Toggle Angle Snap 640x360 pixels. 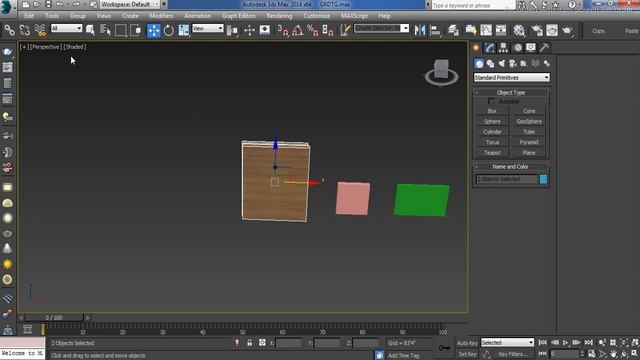pyautogui.click(x=298, y=30)
